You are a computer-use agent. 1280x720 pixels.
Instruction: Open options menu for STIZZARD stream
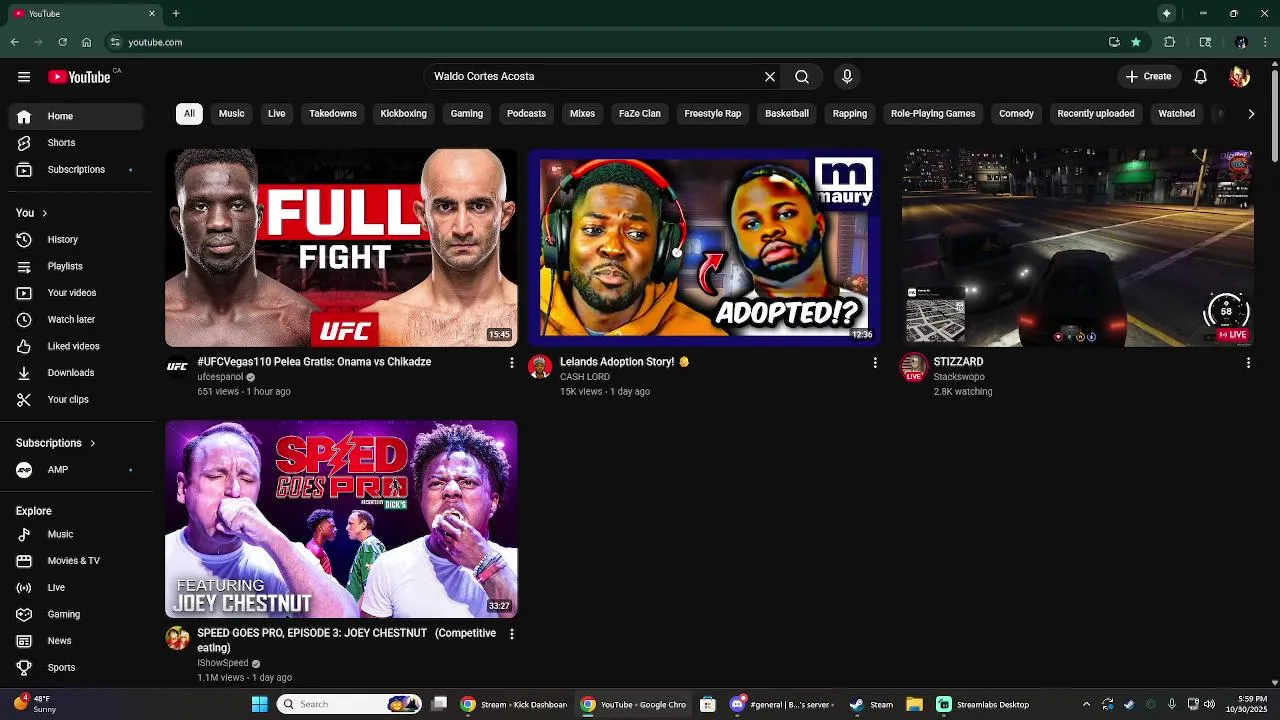pos(1248,363)
